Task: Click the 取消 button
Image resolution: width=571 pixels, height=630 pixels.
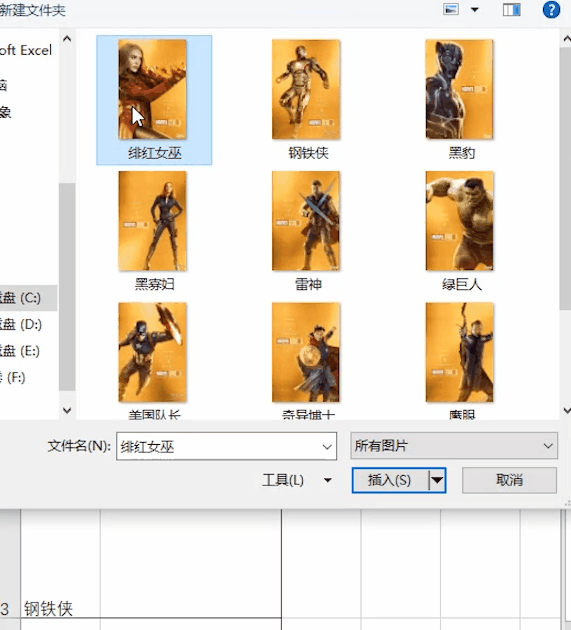Action: 509,480
